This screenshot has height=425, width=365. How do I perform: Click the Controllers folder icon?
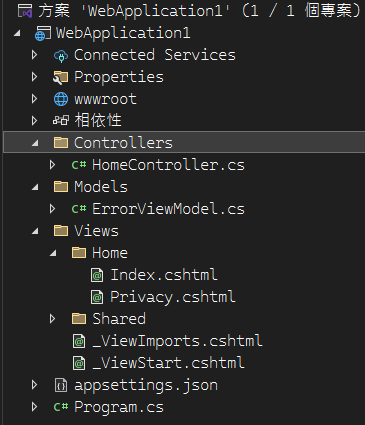61,143
